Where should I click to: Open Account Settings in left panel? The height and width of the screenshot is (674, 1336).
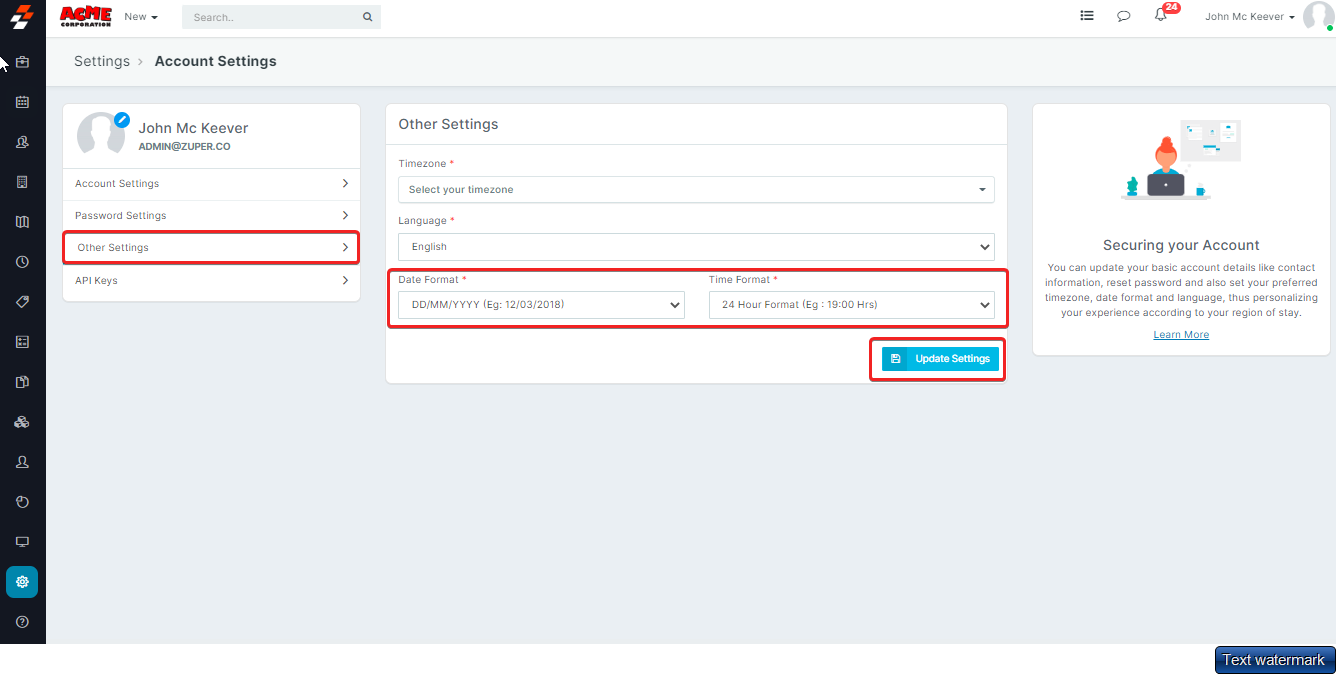pos(211,184)
